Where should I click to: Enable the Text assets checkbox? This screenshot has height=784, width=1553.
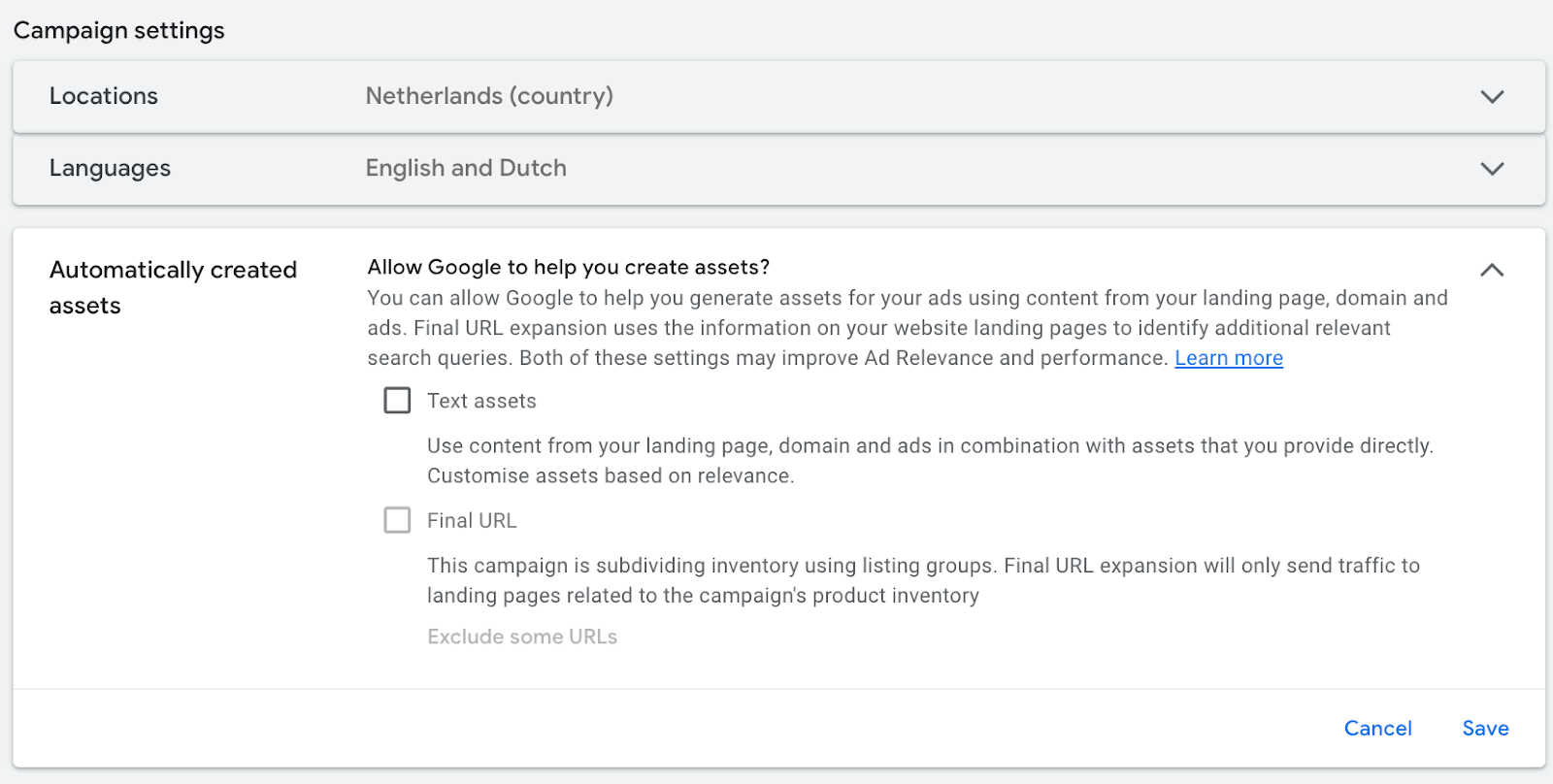[397, 401]
